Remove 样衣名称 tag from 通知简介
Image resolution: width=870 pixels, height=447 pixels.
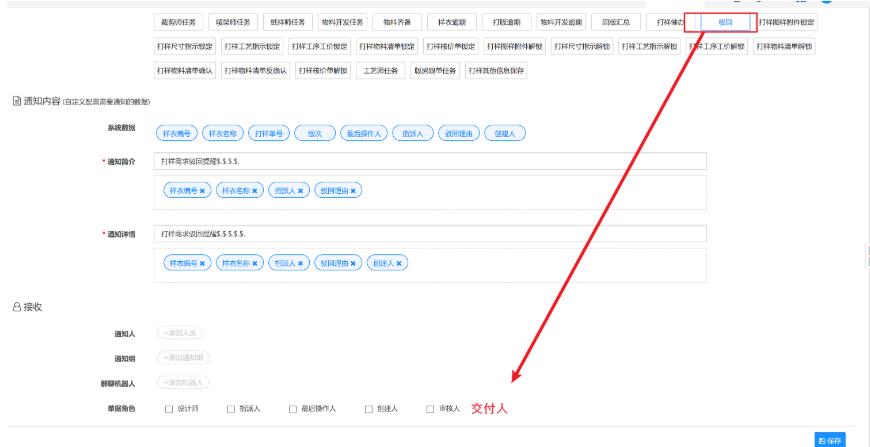[x=254, y=190]
